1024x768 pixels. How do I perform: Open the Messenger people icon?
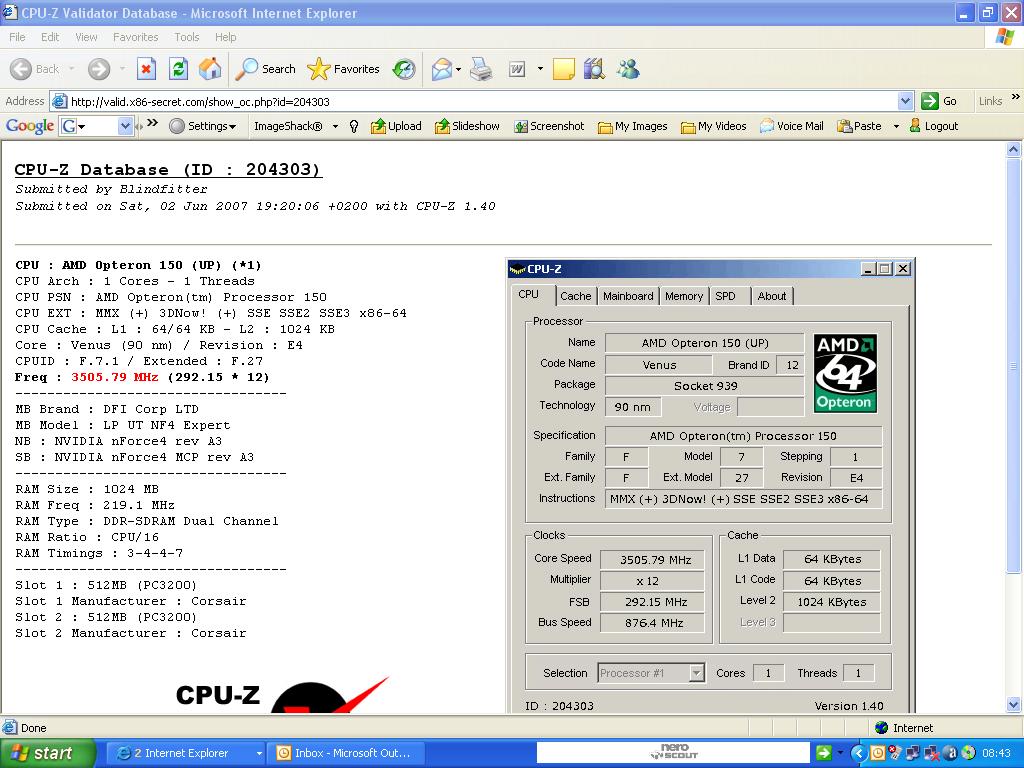[628, 69]
